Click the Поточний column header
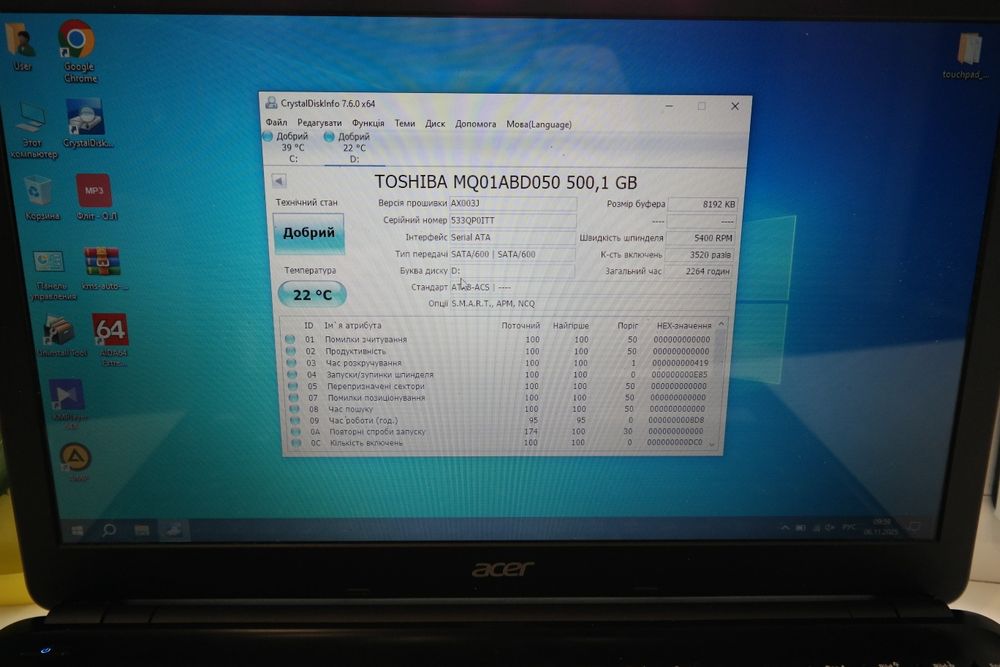The width and height of the screenshot is (1000, 667). click(520, 325)
